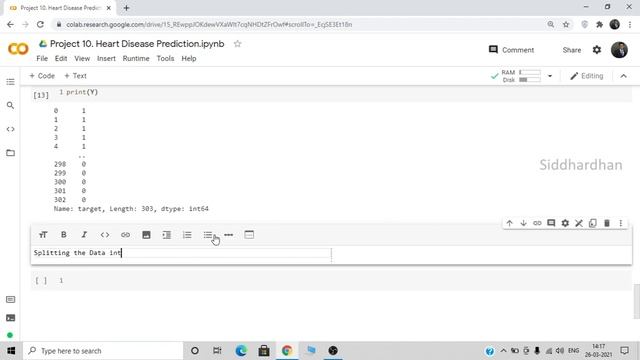Image resolution: width=640 pixels, height=360 pixels.
Task: Add a new Code cell
Action: point(42,76)
